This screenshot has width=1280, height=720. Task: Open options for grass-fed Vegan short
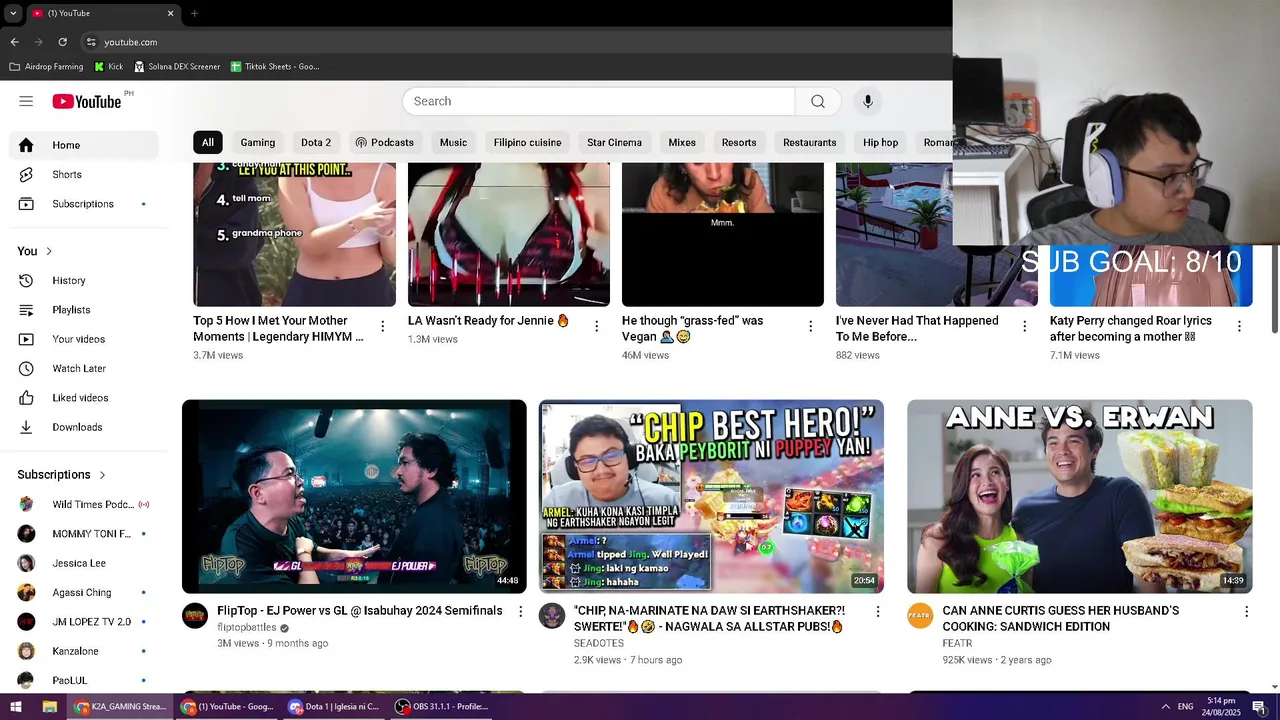(811, 326)
